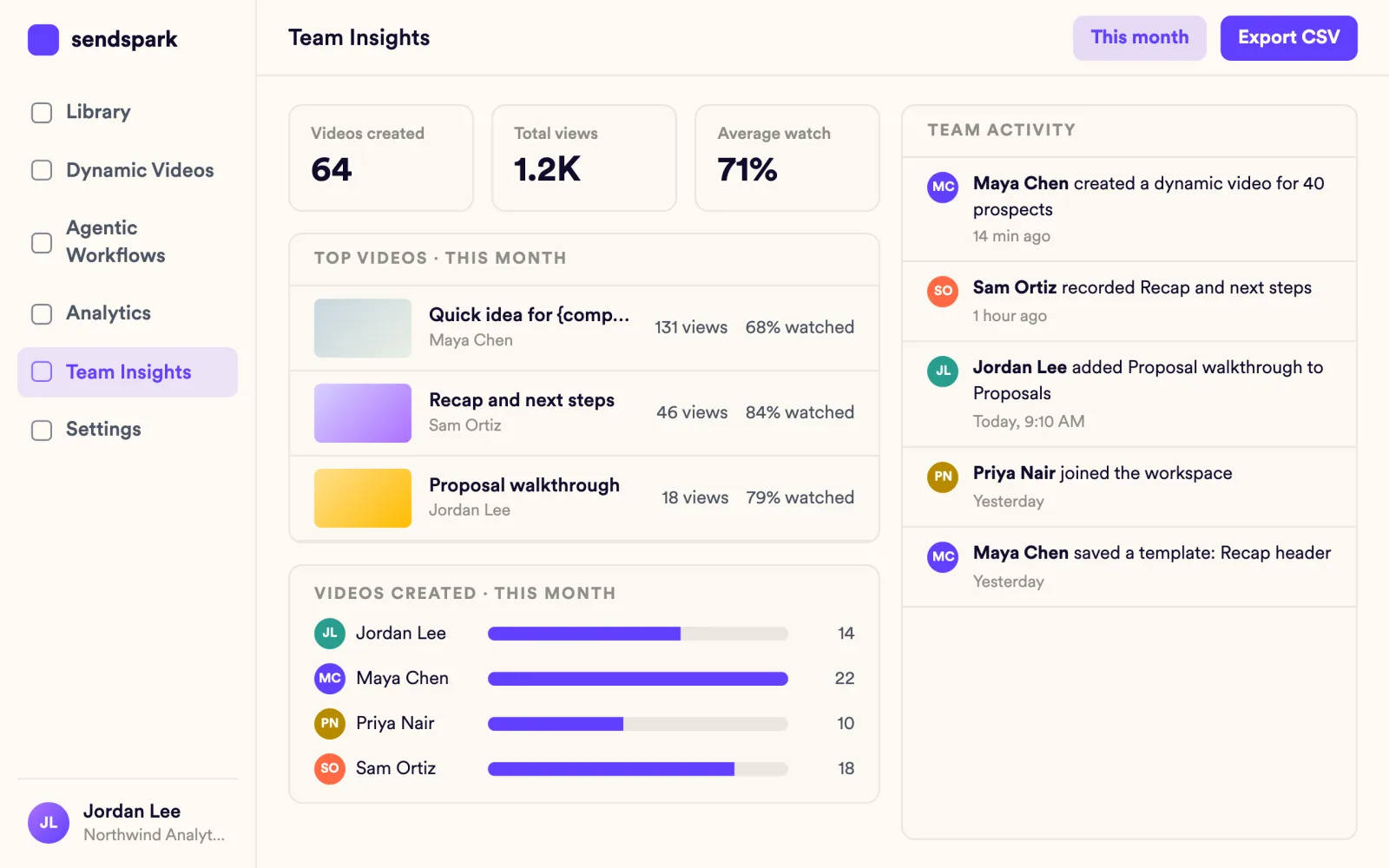Click the Team Insights sidebar icon
Image resolution: width=1389 pixels, height=868 pixels.
tap(42, 372)
